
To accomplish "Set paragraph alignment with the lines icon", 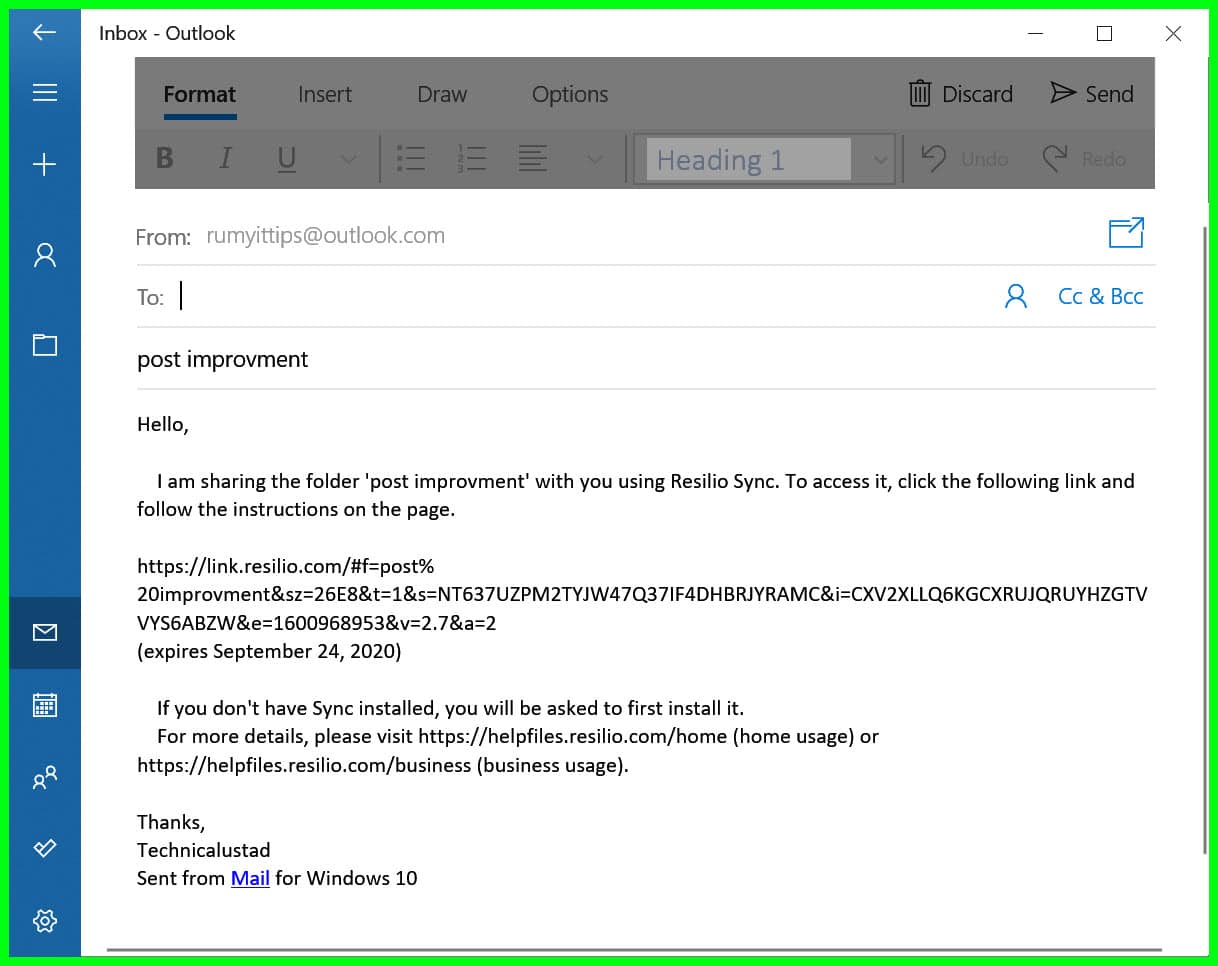I will (x=532, y=159).
